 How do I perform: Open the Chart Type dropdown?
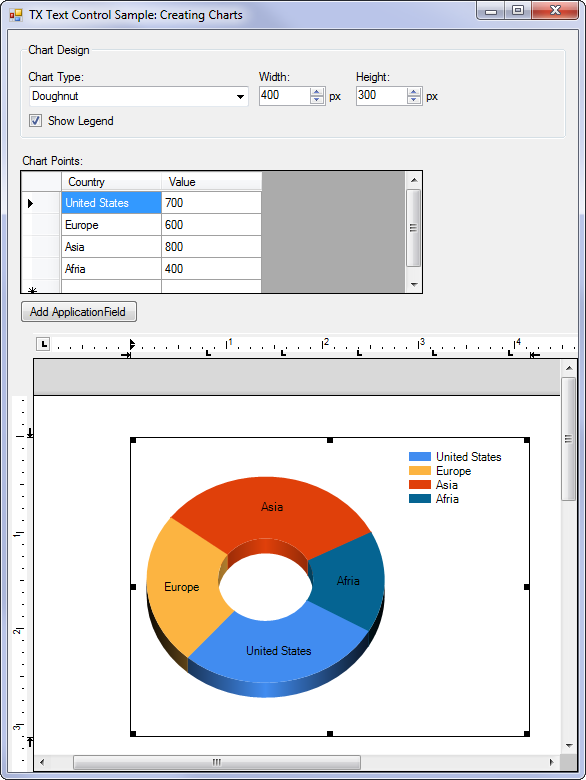tap(139, 96)
